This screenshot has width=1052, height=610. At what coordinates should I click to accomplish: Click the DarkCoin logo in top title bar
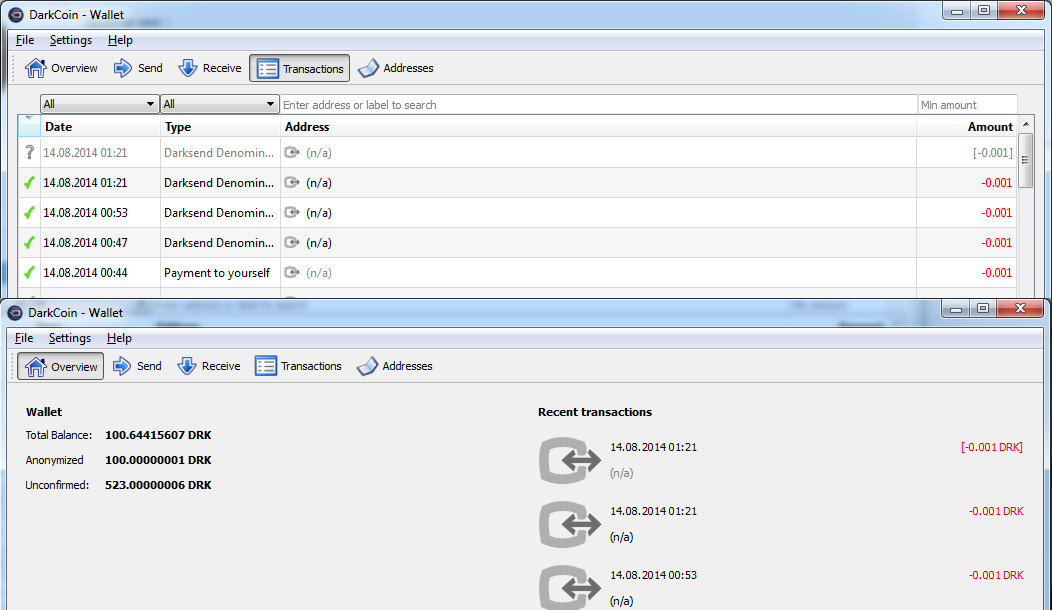pyautogui.click(x=15, y=15)
